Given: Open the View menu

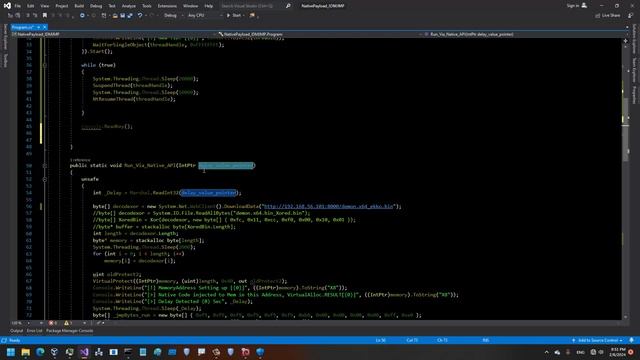Looking at the screenshot, I should point(44,6).
